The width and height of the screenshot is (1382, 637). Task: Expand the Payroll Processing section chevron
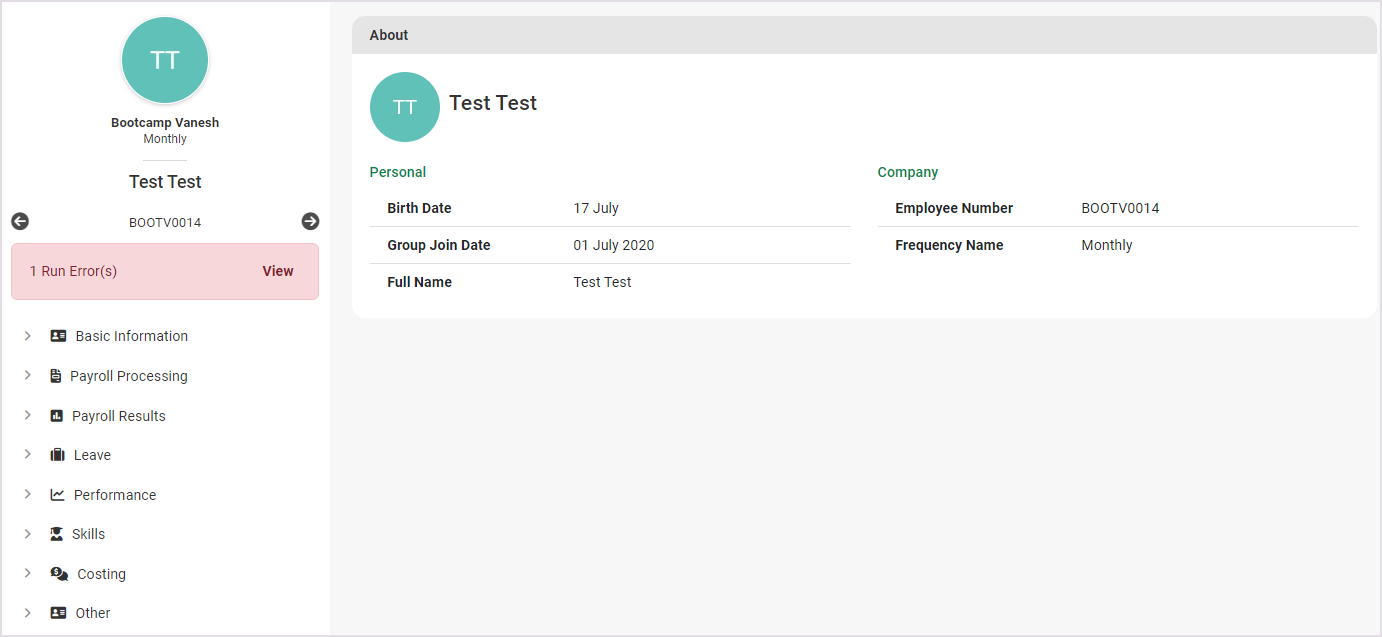tap(28, 376)
